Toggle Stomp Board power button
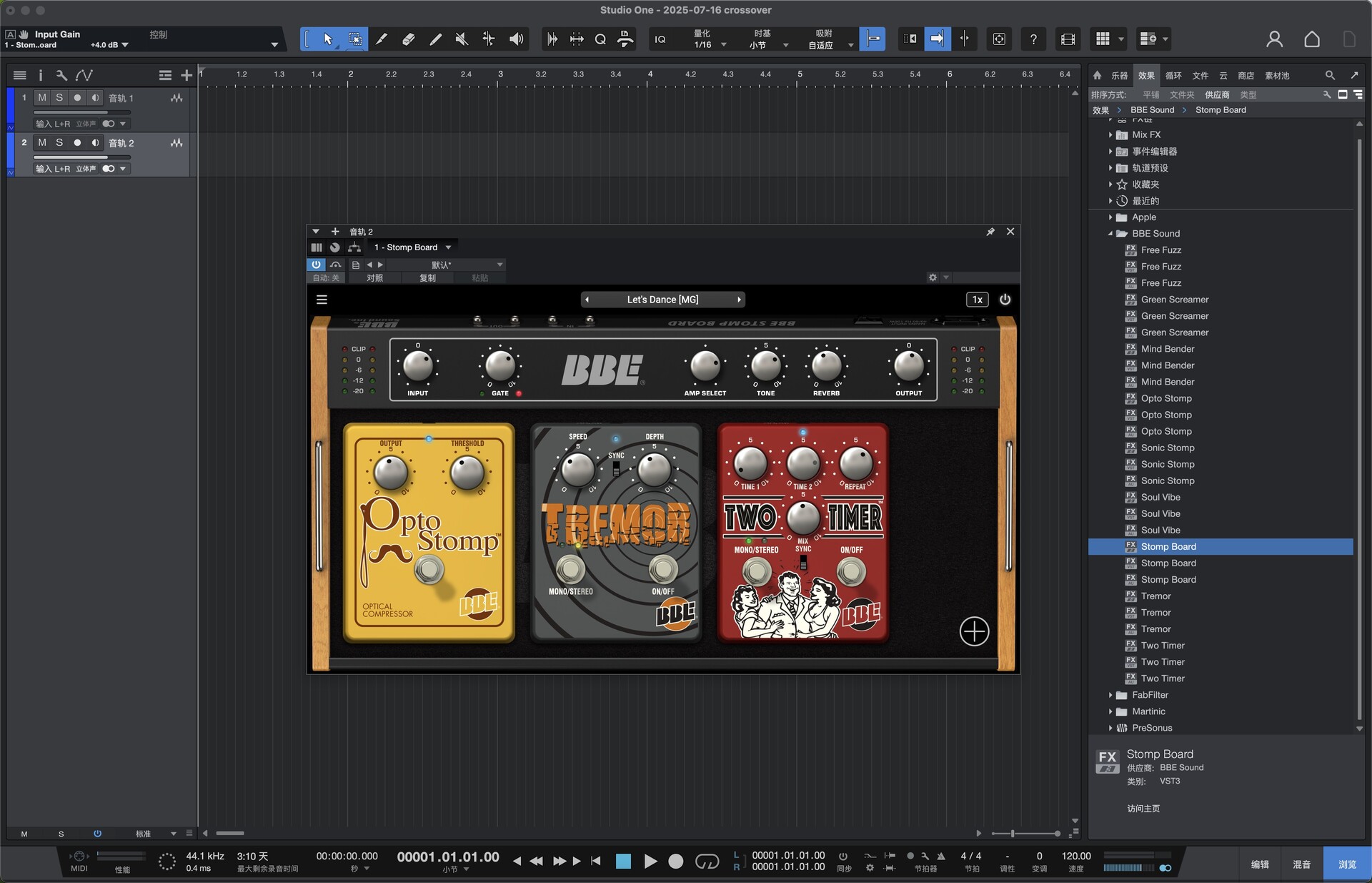The height and width of the screenshot is (883, 1372). pyautogui.click(x=1005, y=300)
